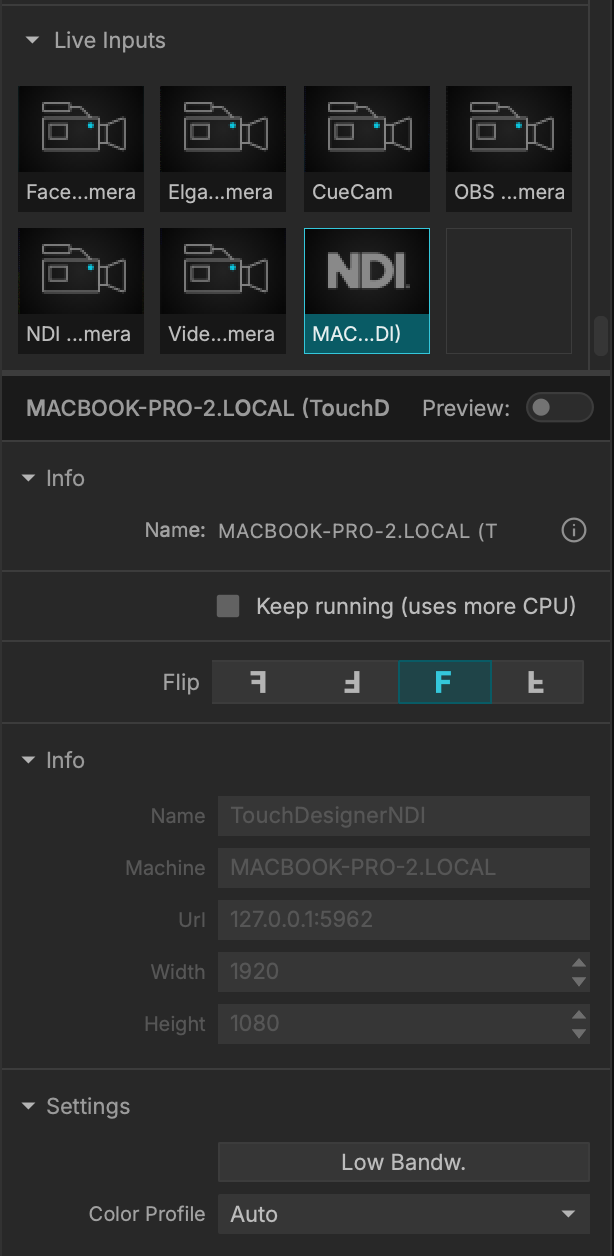Collapse the upper Info section

[28, 479]
